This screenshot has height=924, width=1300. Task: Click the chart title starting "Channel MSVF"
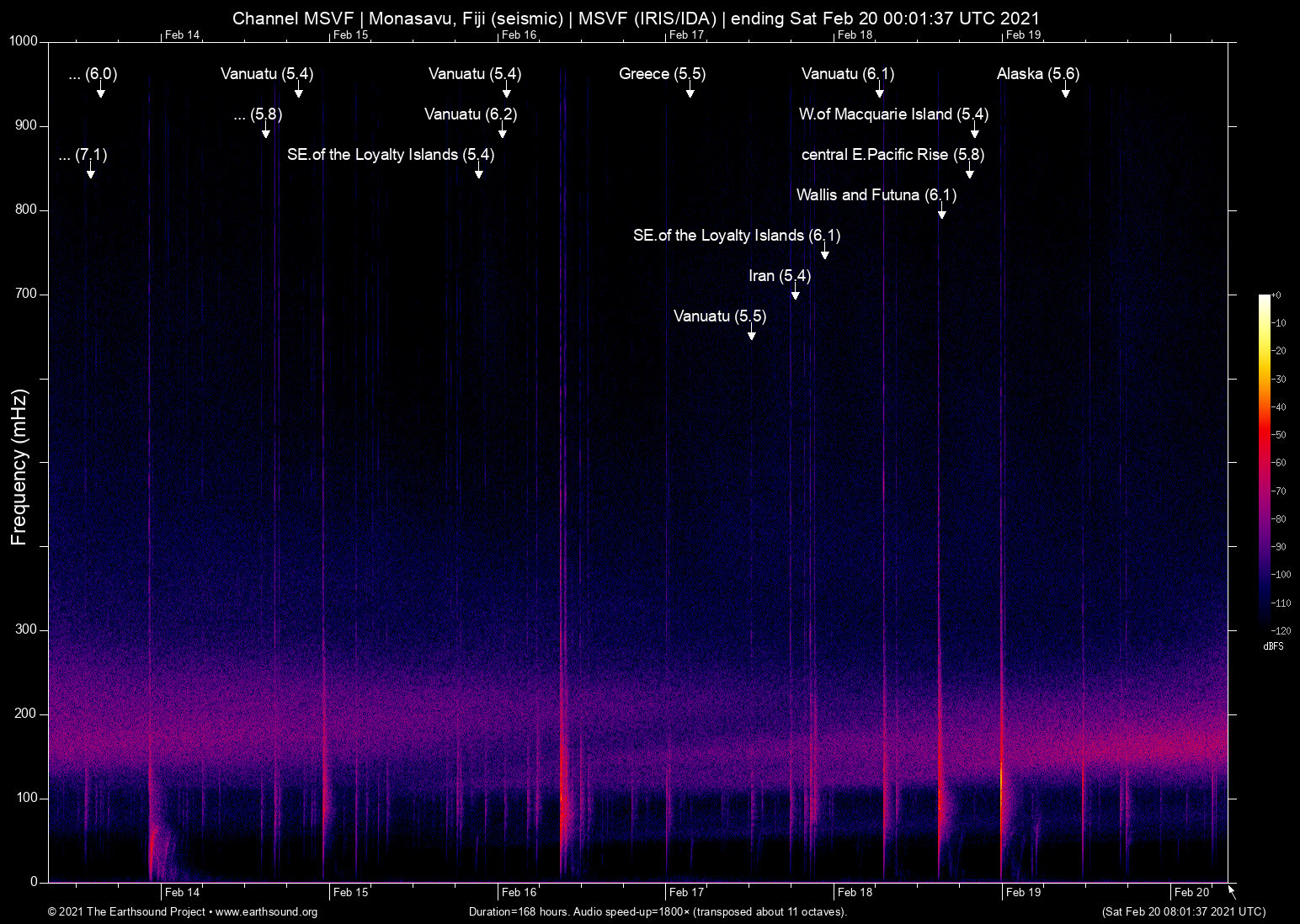tap(636, 19)
